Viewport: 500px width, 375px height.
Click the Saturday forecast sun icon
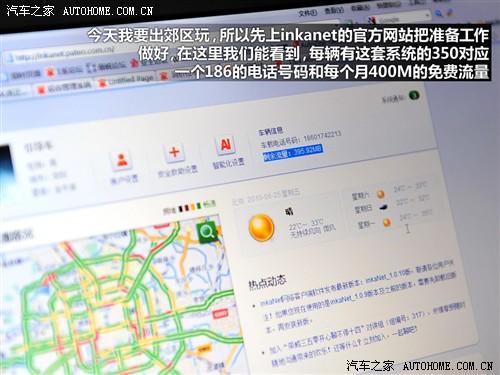click(381, 194)
